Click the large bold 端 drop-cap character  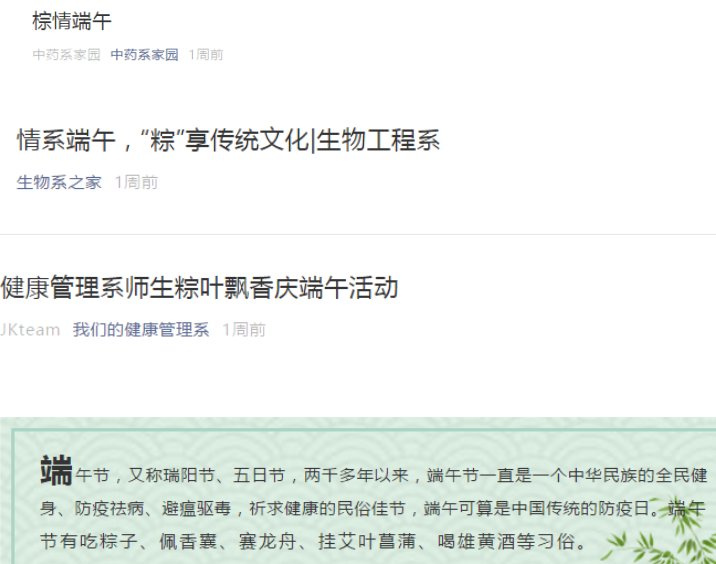[x=56, y=470]
